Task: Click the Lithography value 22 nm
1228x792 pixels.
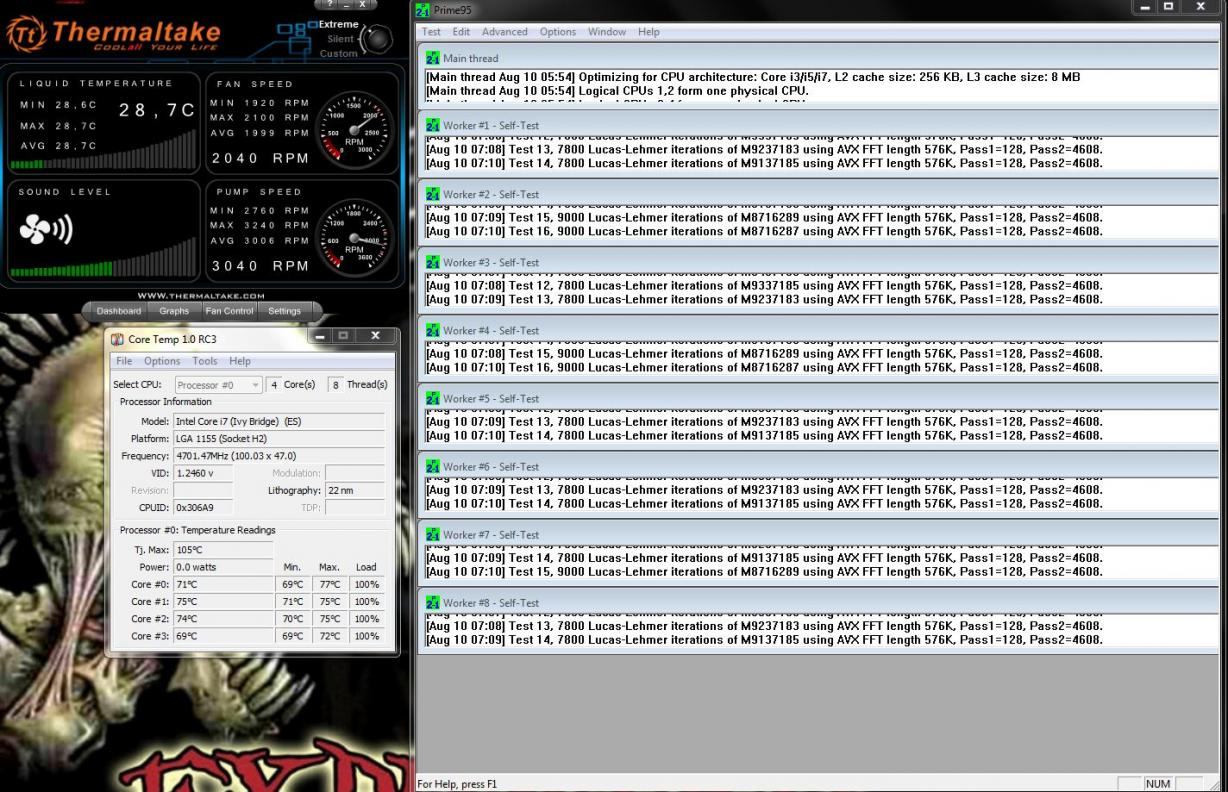Action: coord(354,490)
